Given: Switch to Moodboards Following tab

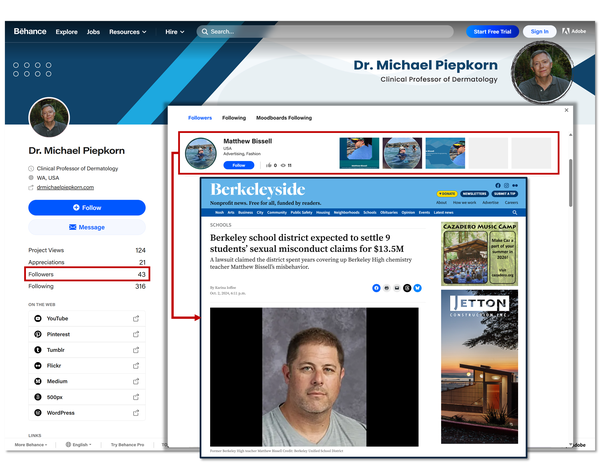Looking at the screenshot, I should pyautogui.click(x=284, y=118).
